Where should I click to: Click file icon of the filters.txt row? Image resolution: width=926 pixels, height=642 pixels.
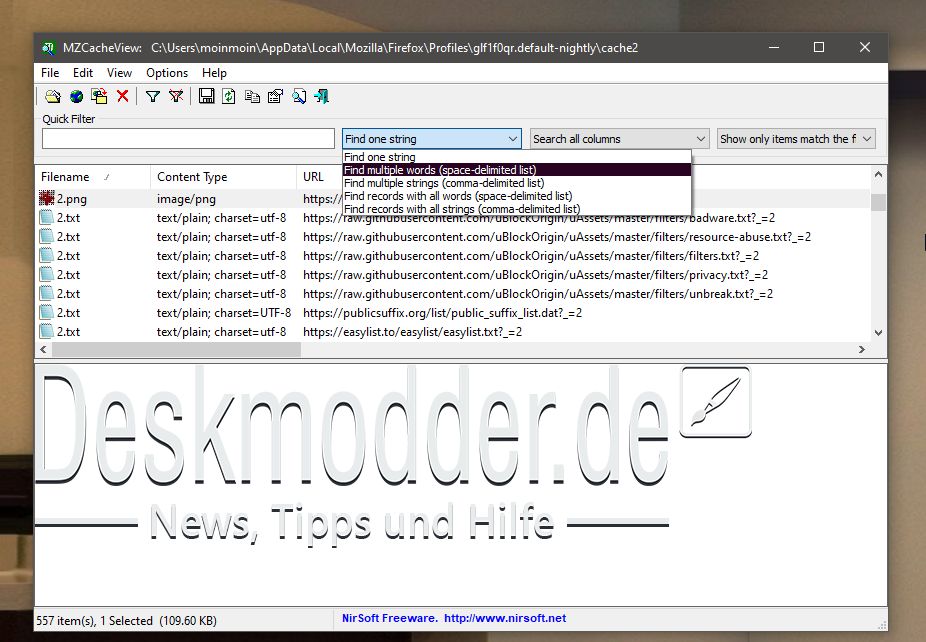47,255
